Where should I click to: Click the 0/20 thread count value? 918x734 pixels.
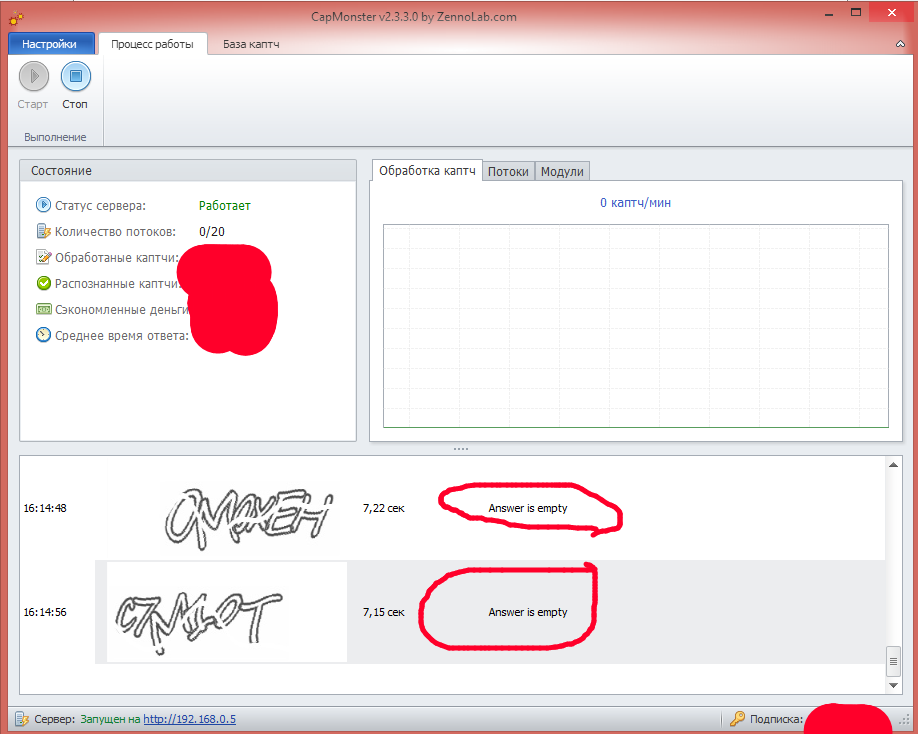[x=211, y=232]
